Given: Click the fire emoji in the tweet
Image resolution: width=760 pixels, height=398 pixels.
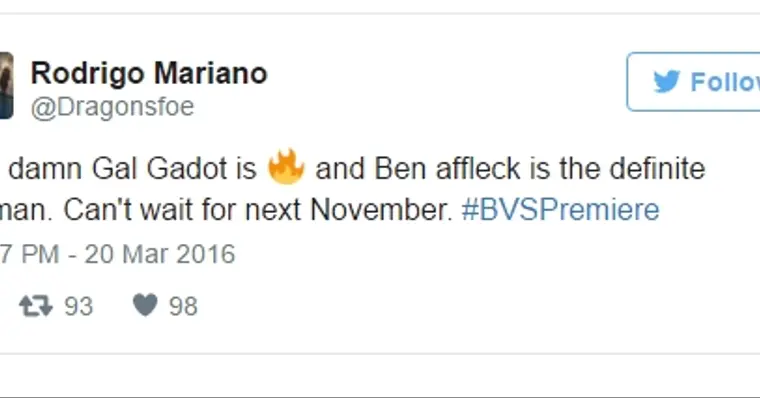Looking at the screenshot, I should tap(286, 167).
